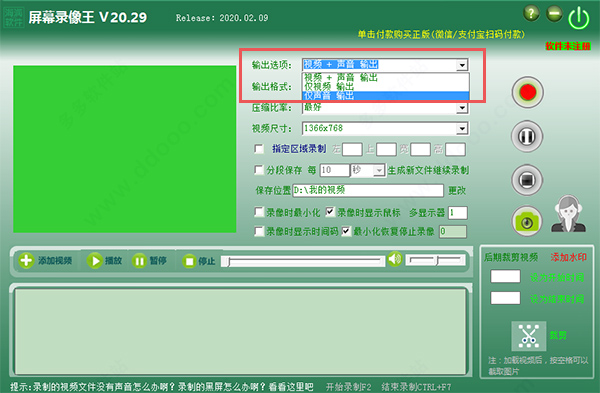600x393 pixels.
Task: Open the 后期裁剪视频 tab
Action: pos(511,257)
